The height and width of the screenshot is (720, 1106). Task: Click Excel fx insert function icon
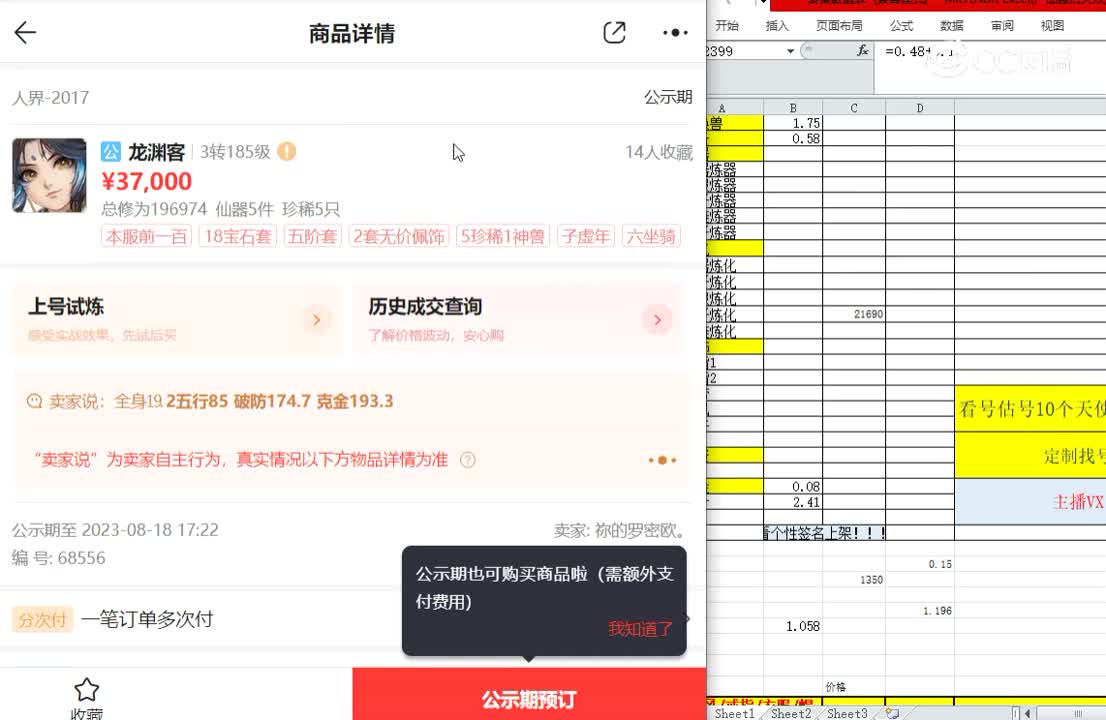tap(862, 51)
